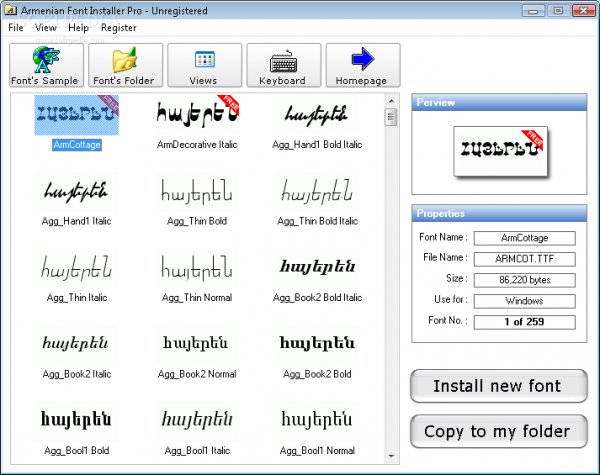Viewport: 600px width, 475px height.
Task: Select the Agg_Bool1 Italic font thumbnail
Action: 197,420
